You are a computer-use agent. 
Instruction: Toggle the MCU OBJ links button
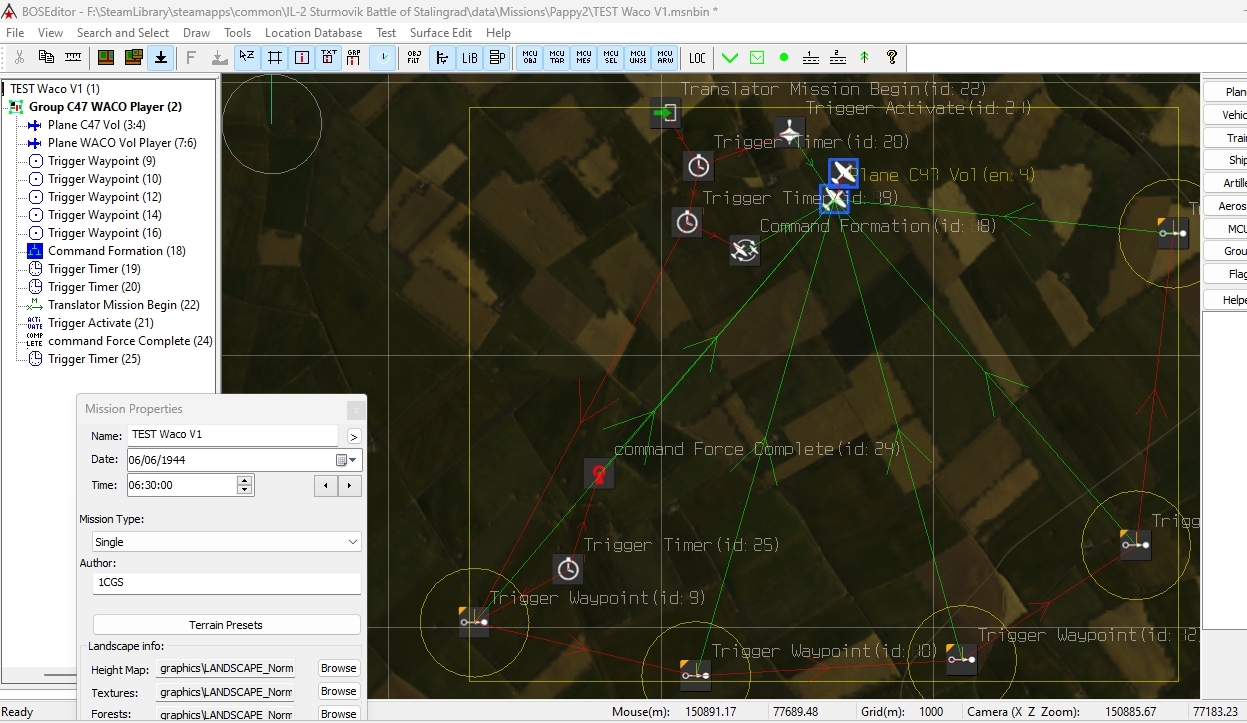coord(530,58)
